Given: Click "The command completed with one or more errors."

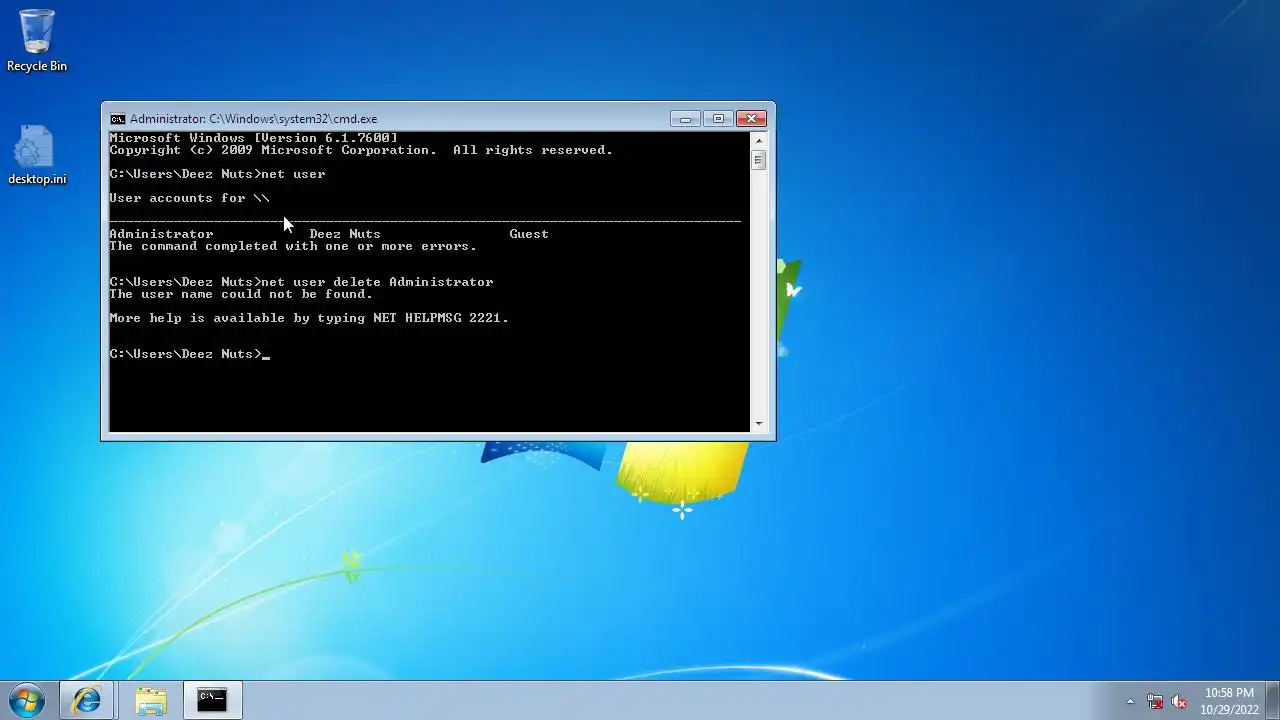Looking at the screenshot, I should click(293, 246).
